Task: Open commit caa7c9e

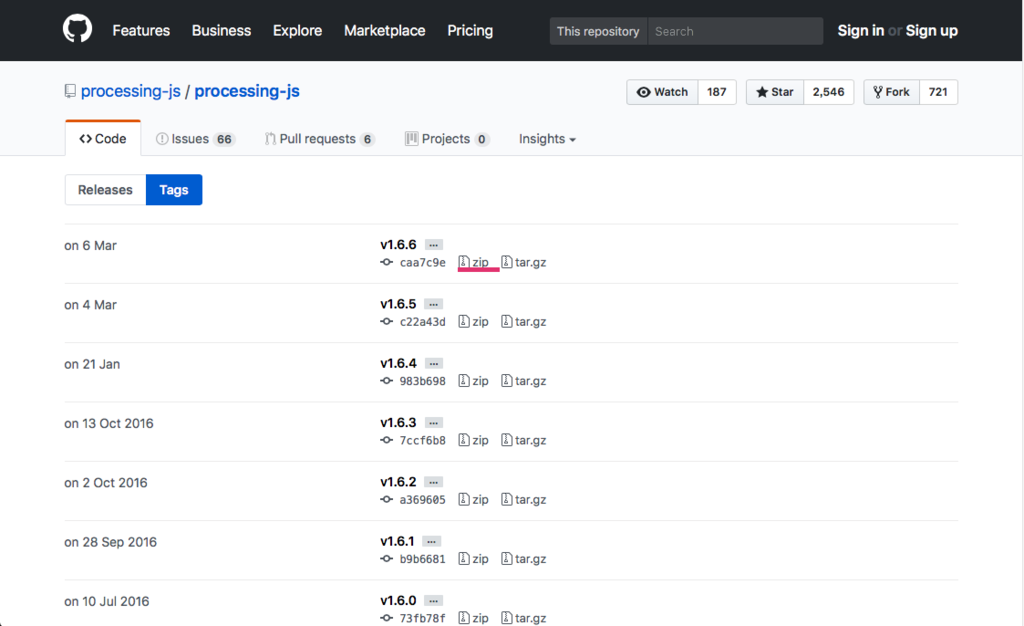Action: [x=423, y=262]
